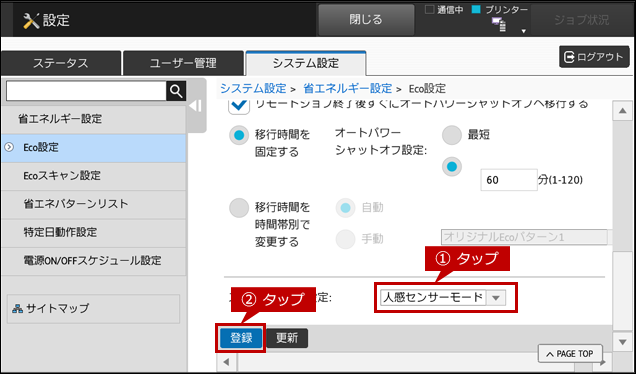Open 省エネパターンリスト in sidebar

point(94,204)
